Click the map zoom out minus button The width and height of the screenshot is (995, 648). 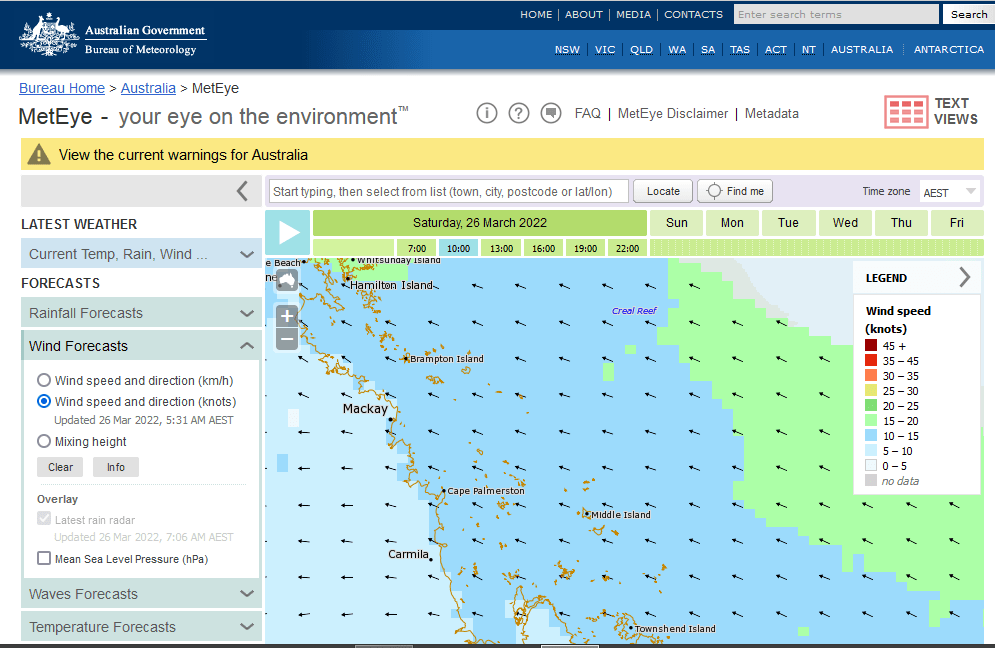[287, 339]
